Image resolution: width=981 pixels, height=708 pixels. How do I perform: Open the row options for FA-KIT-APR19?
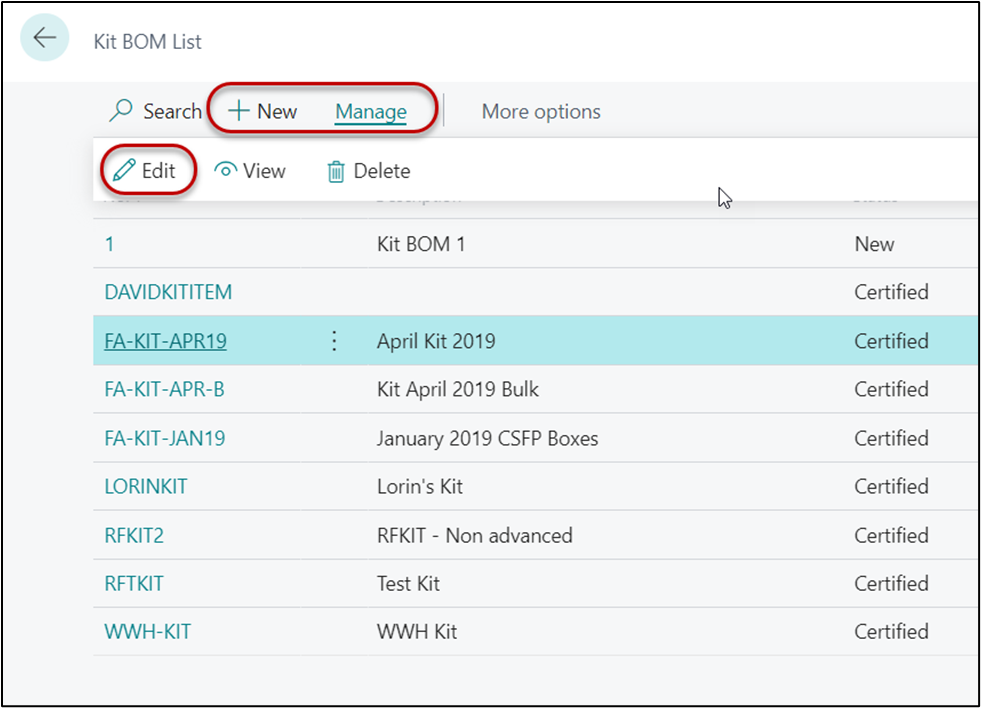[334, 342]
